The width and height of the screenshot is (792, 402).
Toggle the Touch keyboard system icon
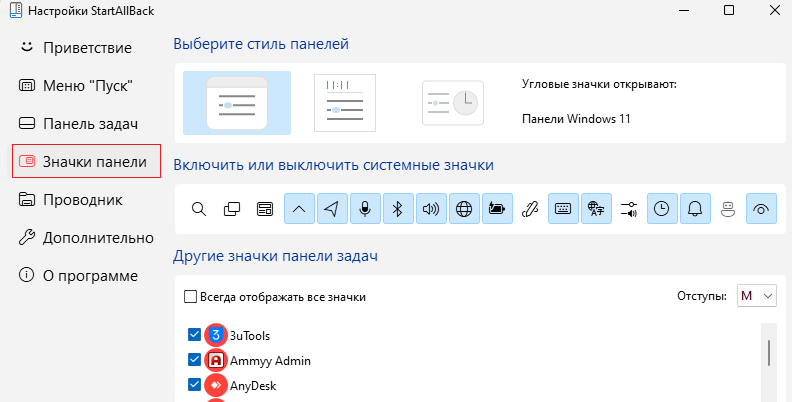(563, 209)
